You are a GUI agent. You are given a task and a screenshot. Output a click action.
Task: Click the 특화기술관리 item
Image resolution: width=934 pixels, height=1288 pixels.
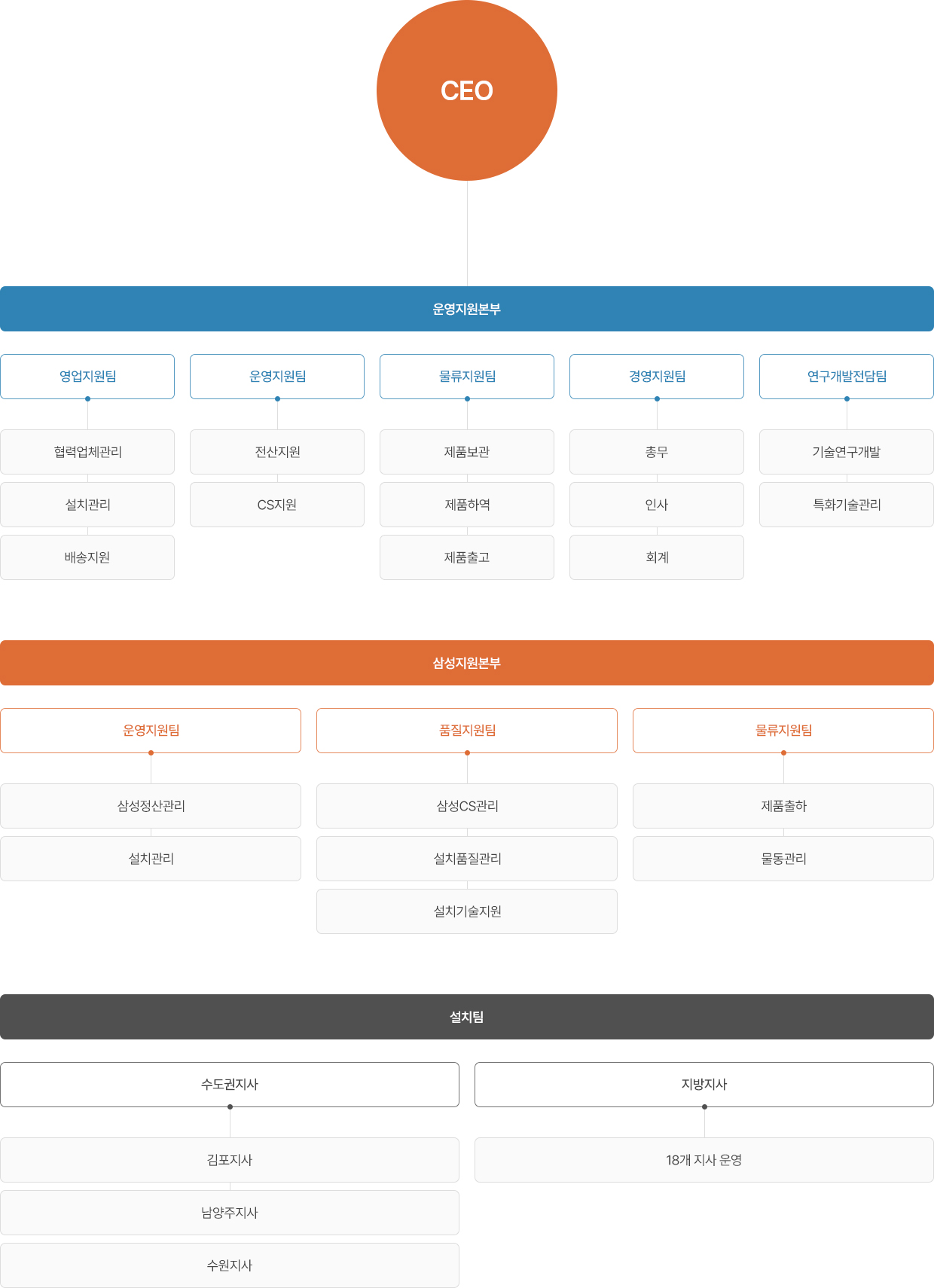(847, 505)
